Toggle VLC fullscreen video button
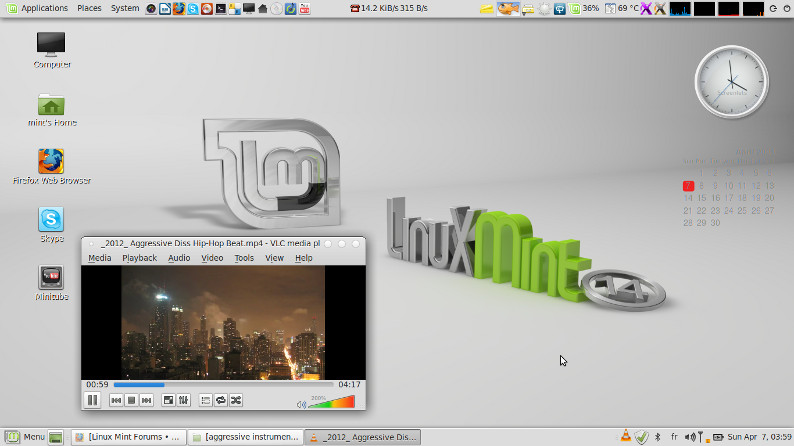The image size is (794, 446). [x=168, y=400]
